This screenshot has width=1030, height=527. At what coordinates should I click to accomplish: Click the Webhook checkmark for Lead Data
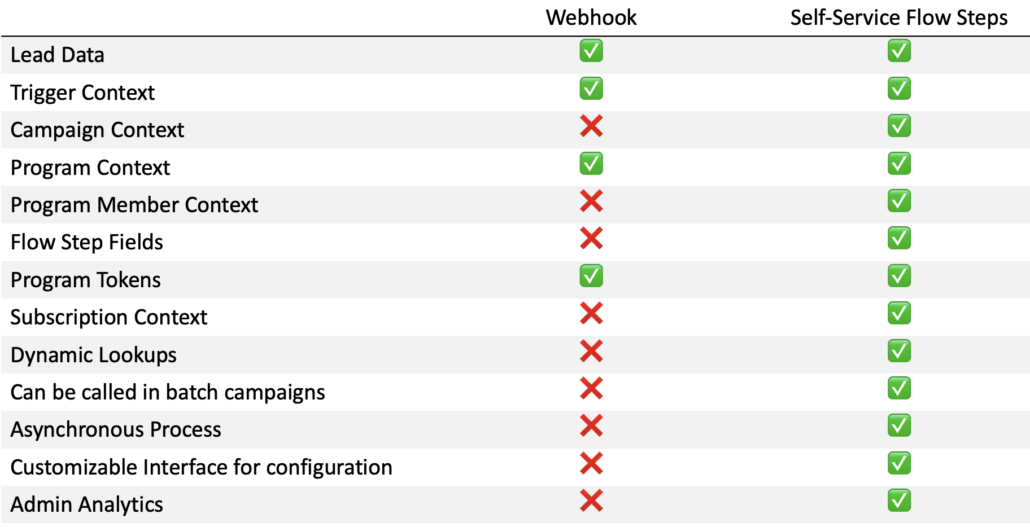tap(591, 51)
